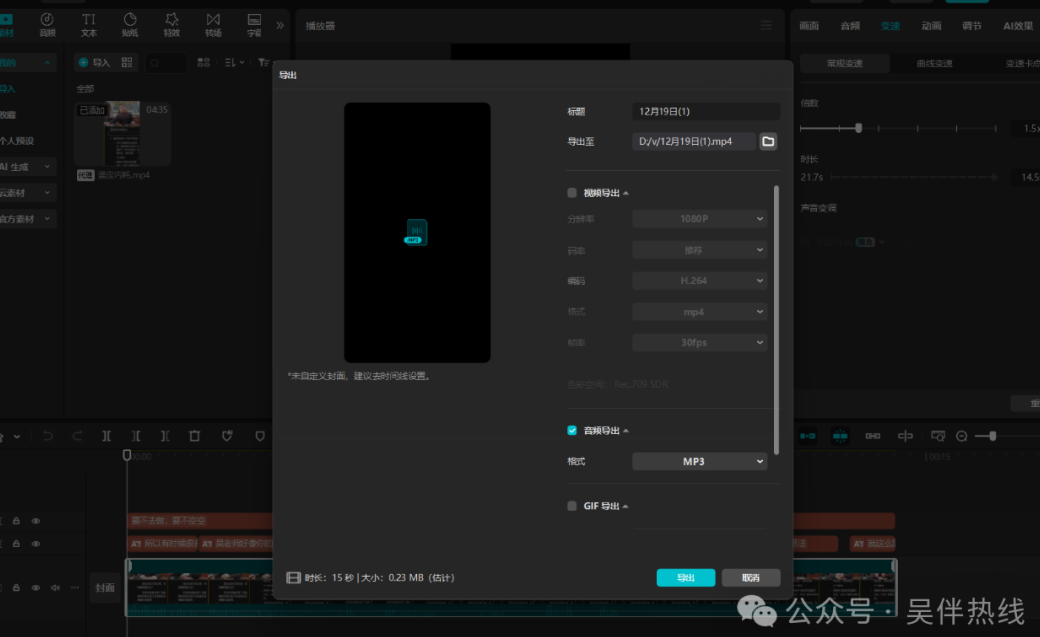The width and height of the screenshot is (1040, 637).
Task: Select the 常规变速 normal speed sub-tab
Action: (844, 64)
